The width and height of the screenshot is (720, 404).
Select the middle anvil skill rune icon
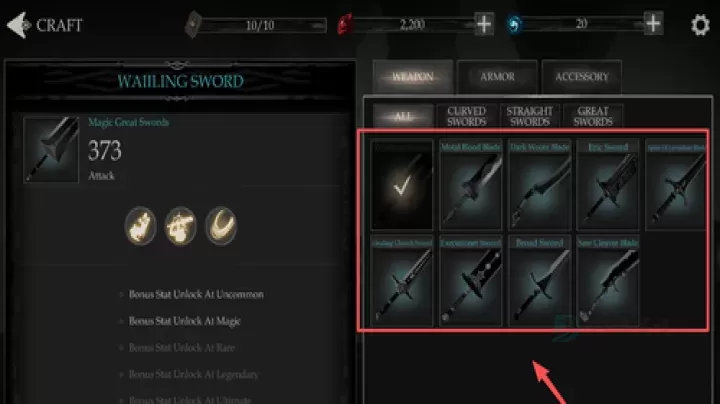tap(180, 226)
